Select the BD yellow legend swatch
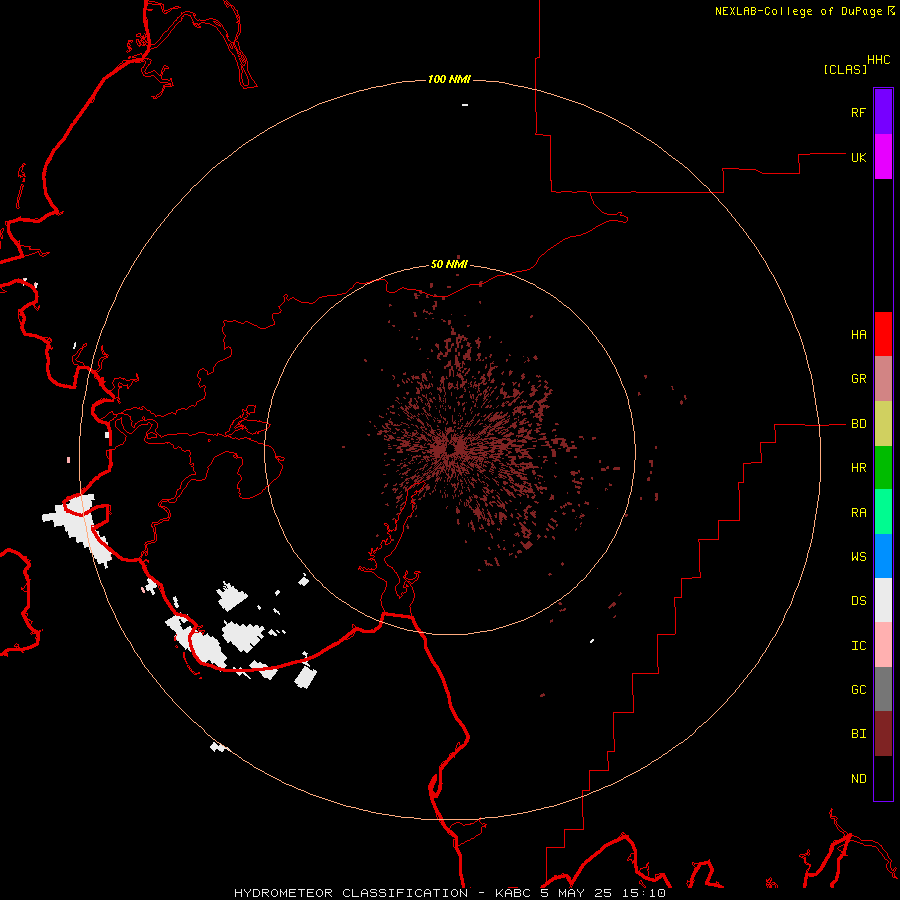 [x=883, y=424]
